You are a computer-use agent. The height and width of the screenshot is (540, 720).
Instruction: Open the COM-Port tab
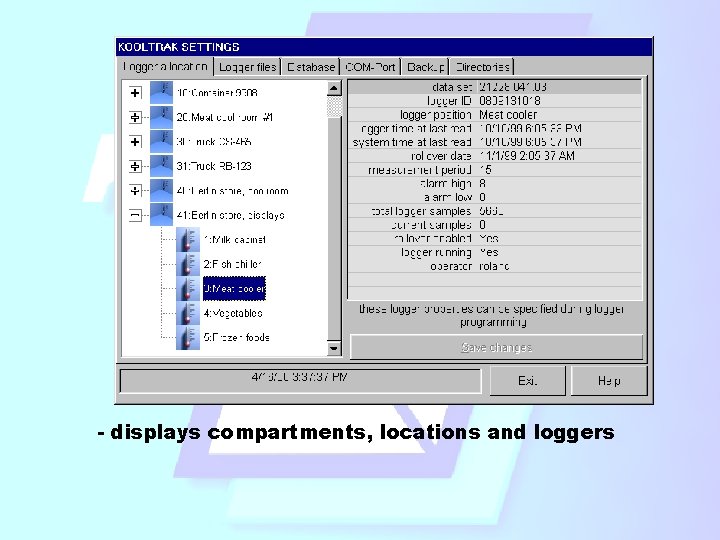370,67
